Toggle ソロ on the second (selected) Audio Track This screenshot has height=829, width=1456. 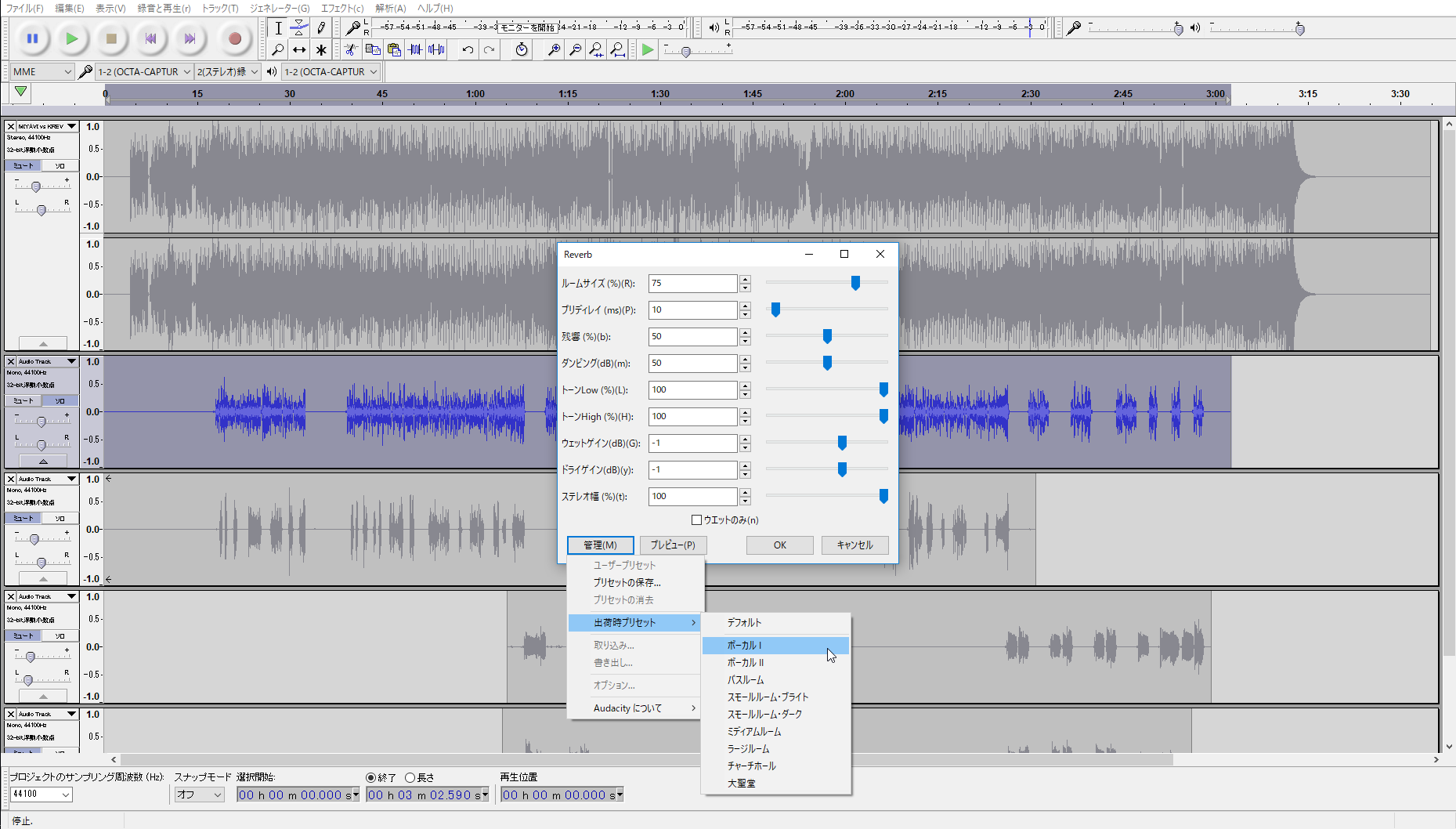(x=60, y=401)
